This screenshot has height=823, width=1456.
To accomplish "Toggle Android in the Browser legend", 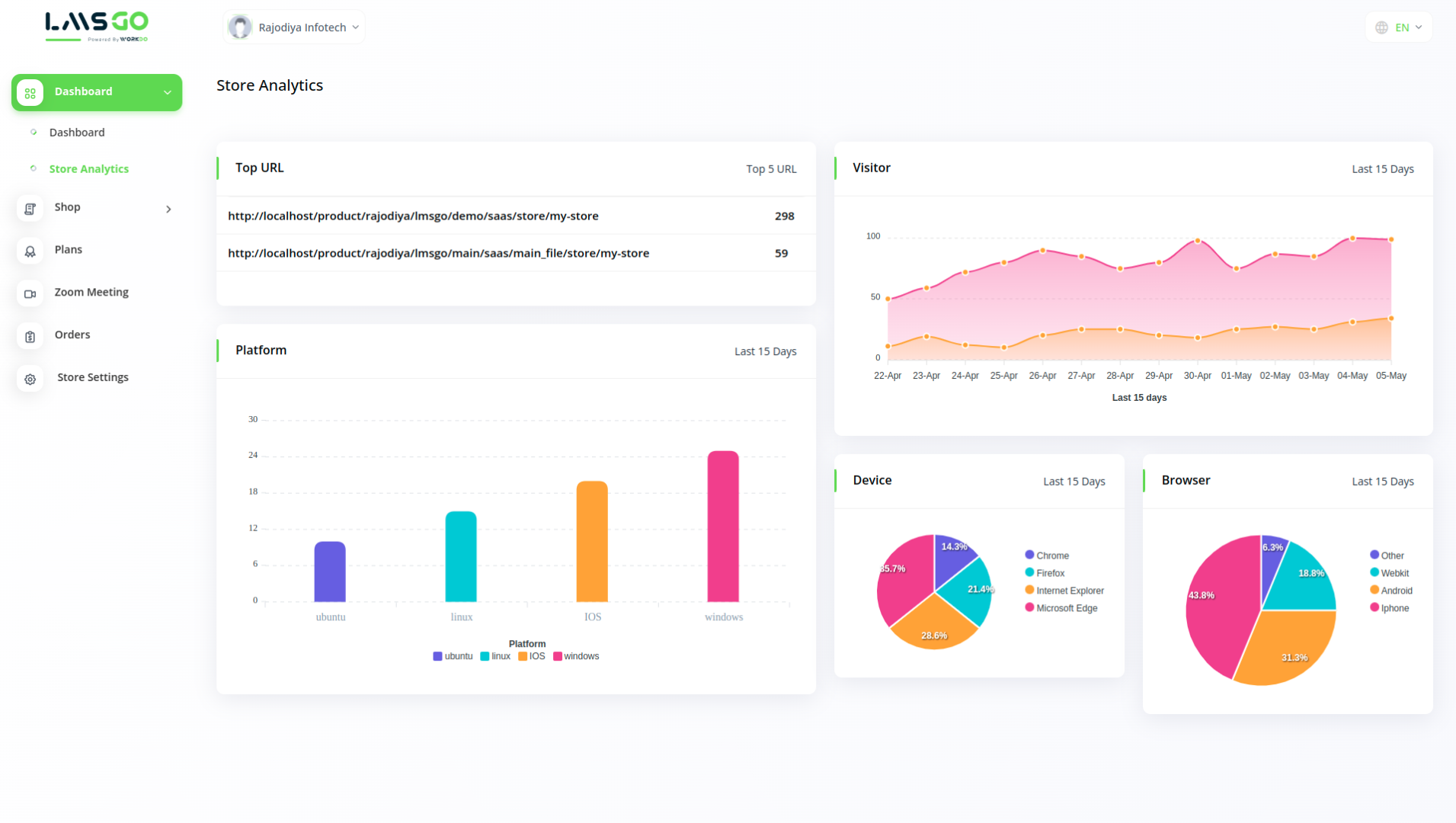I will (x=1391, y=591).
